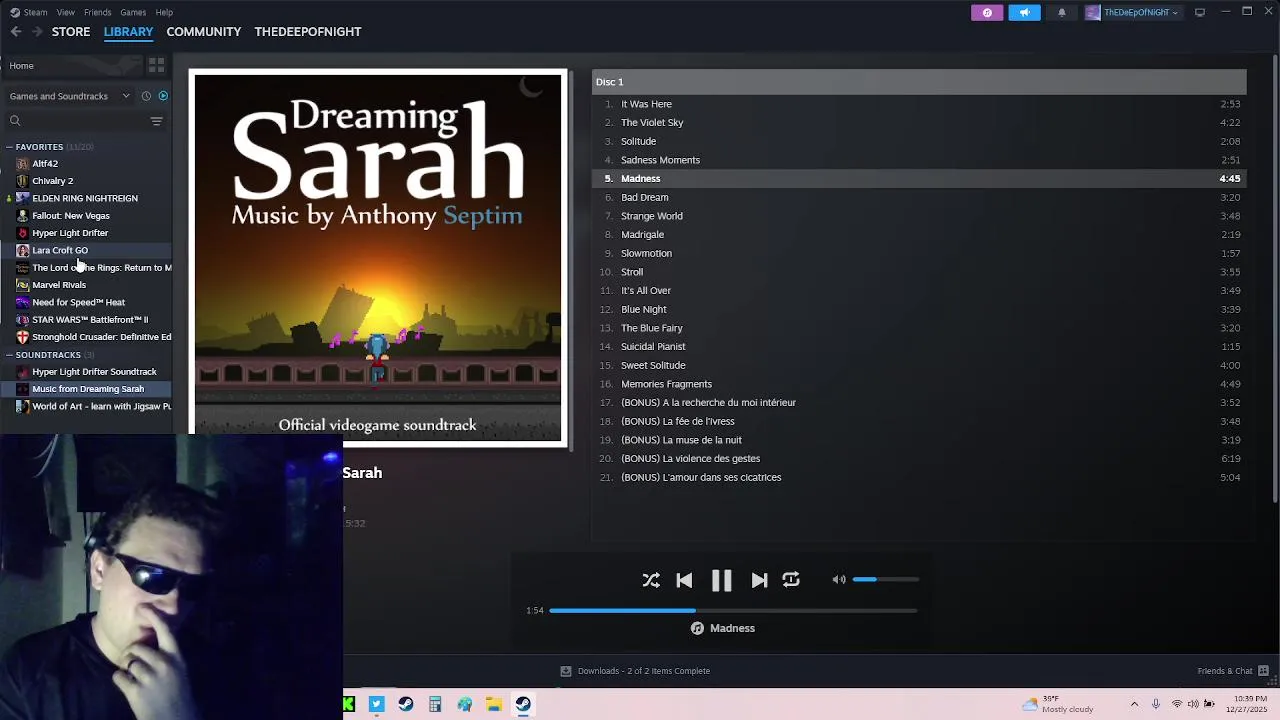
Task: Open the purple music player button
Action: point(987,12)
